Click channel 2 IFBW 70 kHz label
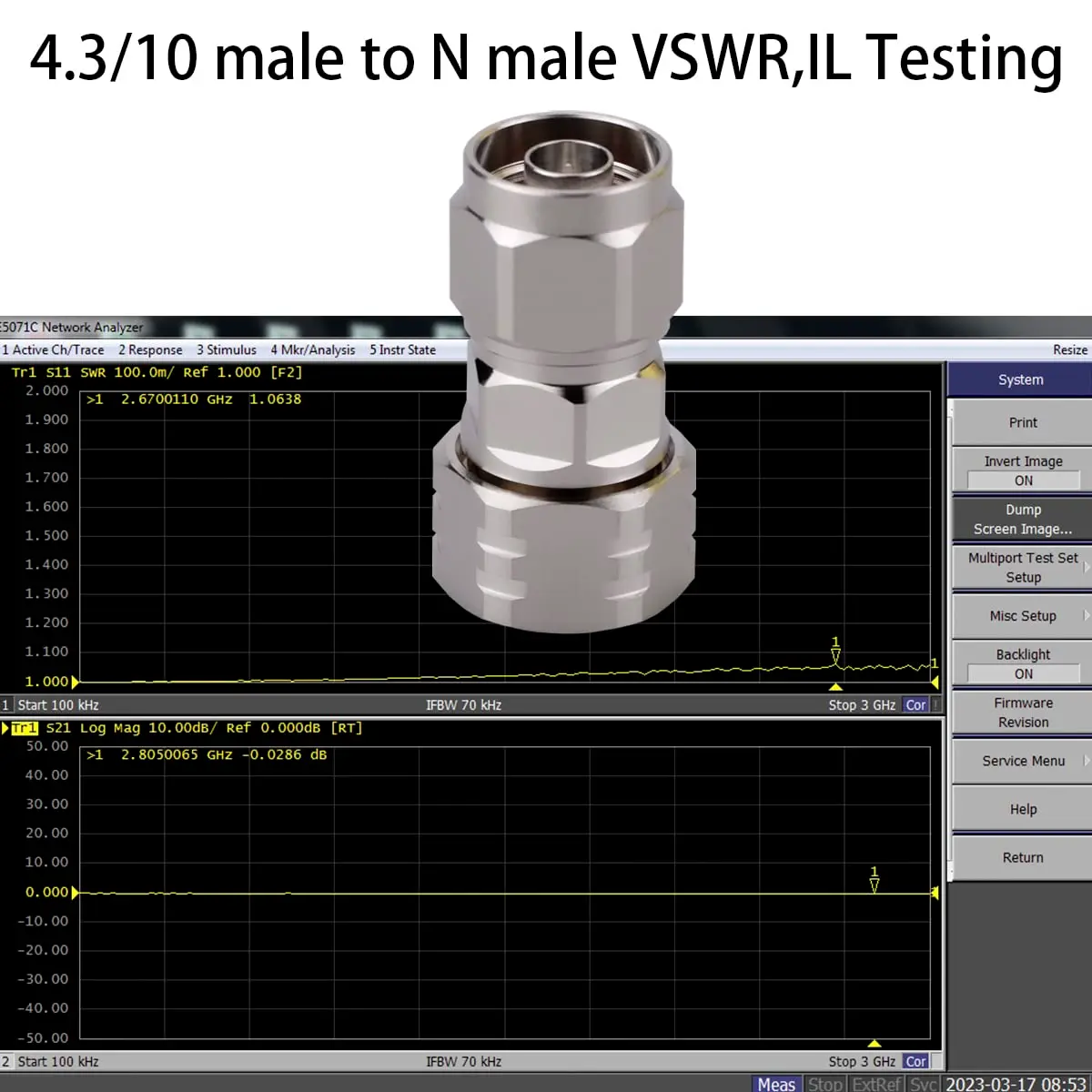The image size is (1092, 1092). 463,1061
